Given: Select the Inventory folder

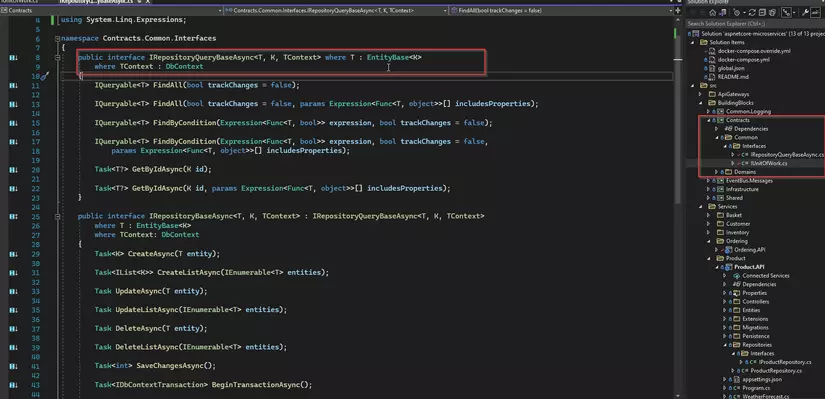Looking at the screenshot, I should click(x=737, y=233).
